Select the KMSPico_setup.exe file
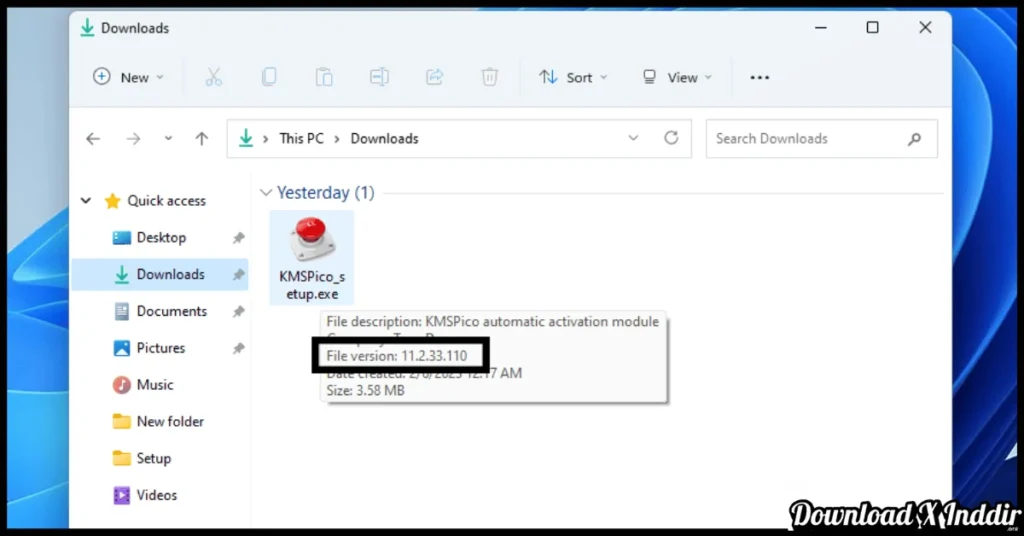 click(x=311, y=256)
